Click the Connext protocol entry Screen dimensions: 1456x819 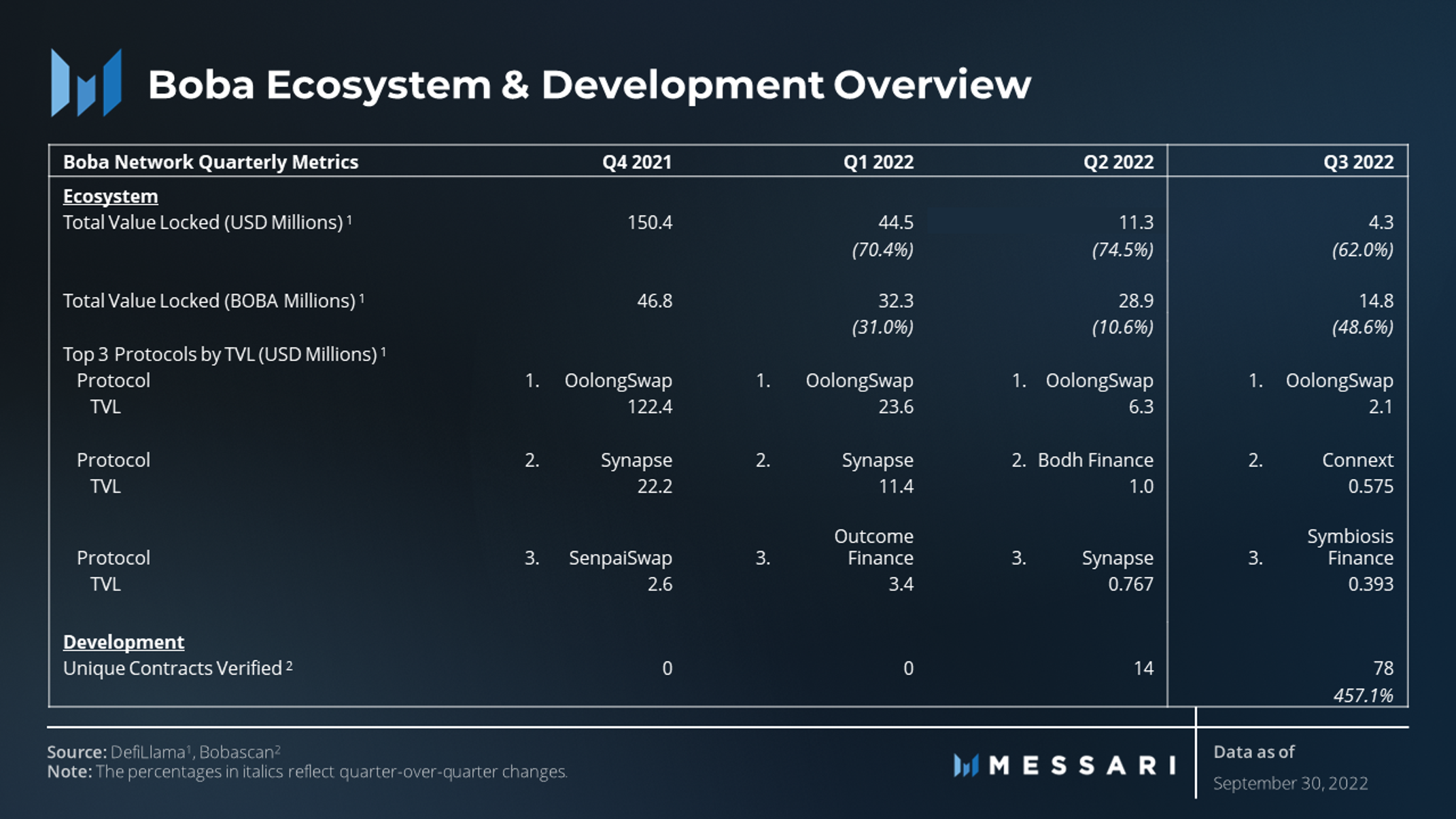1357,460
